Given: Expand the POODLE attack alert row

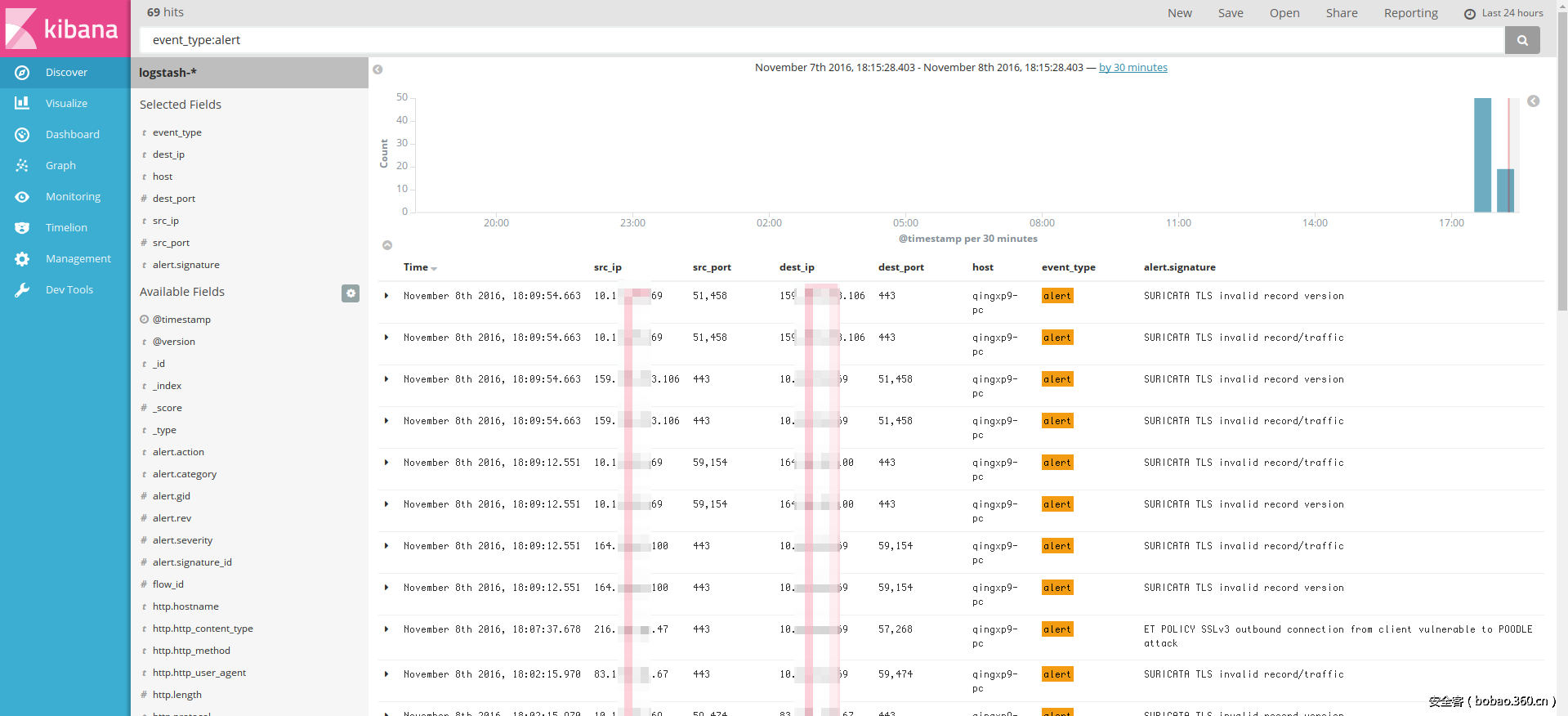Looking at the screenshot, I should [x=386, y=629].
